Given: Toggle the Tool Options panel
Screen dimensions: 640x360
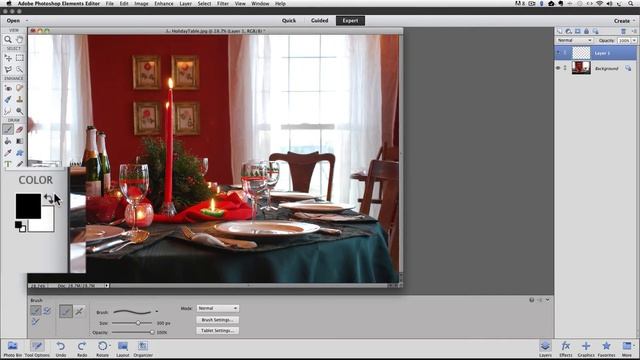Looking at the screenshot, I should (37, 349).
